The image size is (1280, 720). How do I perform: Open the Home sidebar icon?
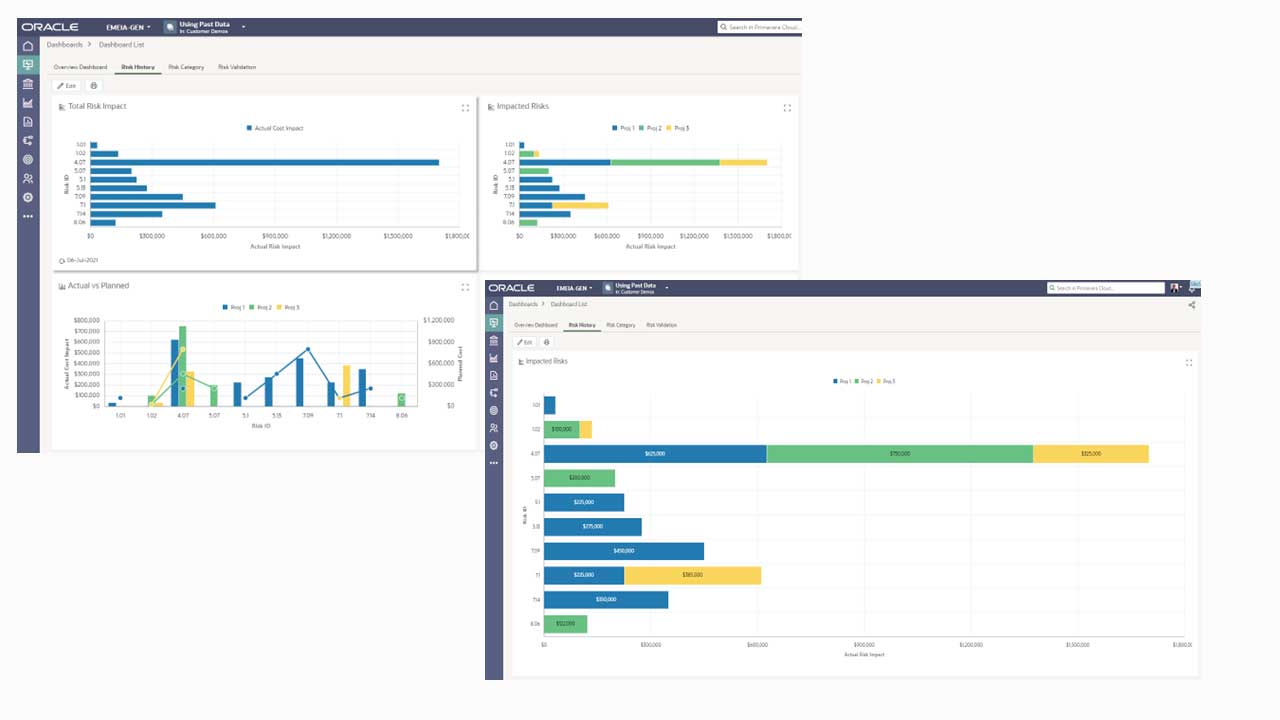pyautogui.click(x=27, y=45)
